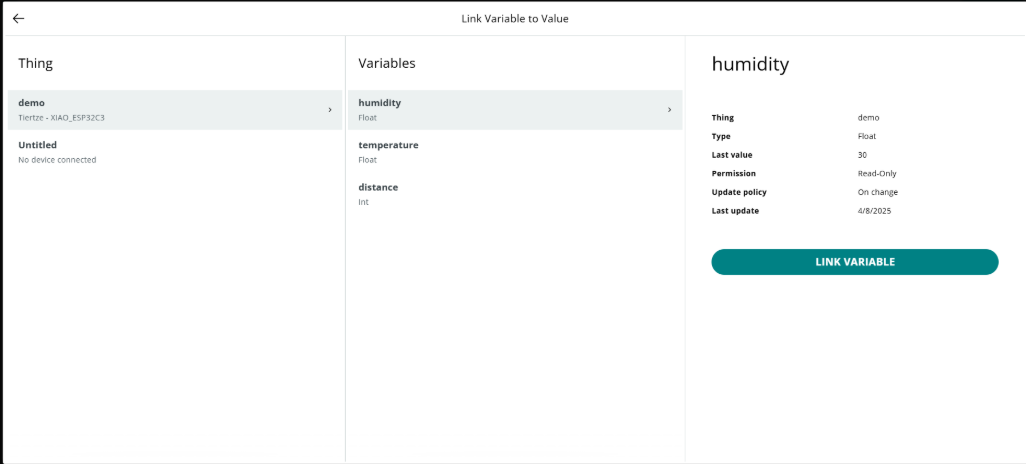
Task: Click the Last value 30
Action: [862, 155]
